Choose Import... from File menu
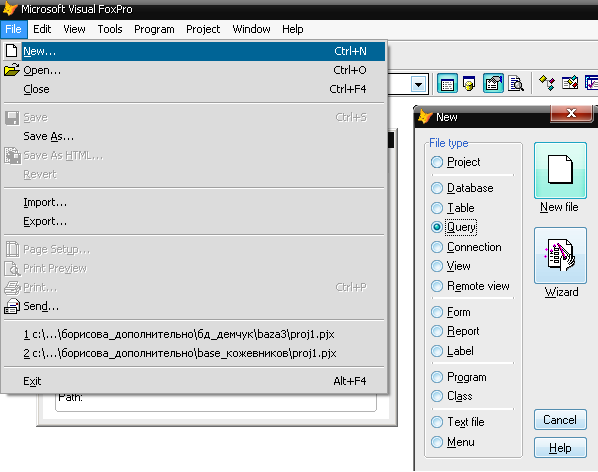 194,202
